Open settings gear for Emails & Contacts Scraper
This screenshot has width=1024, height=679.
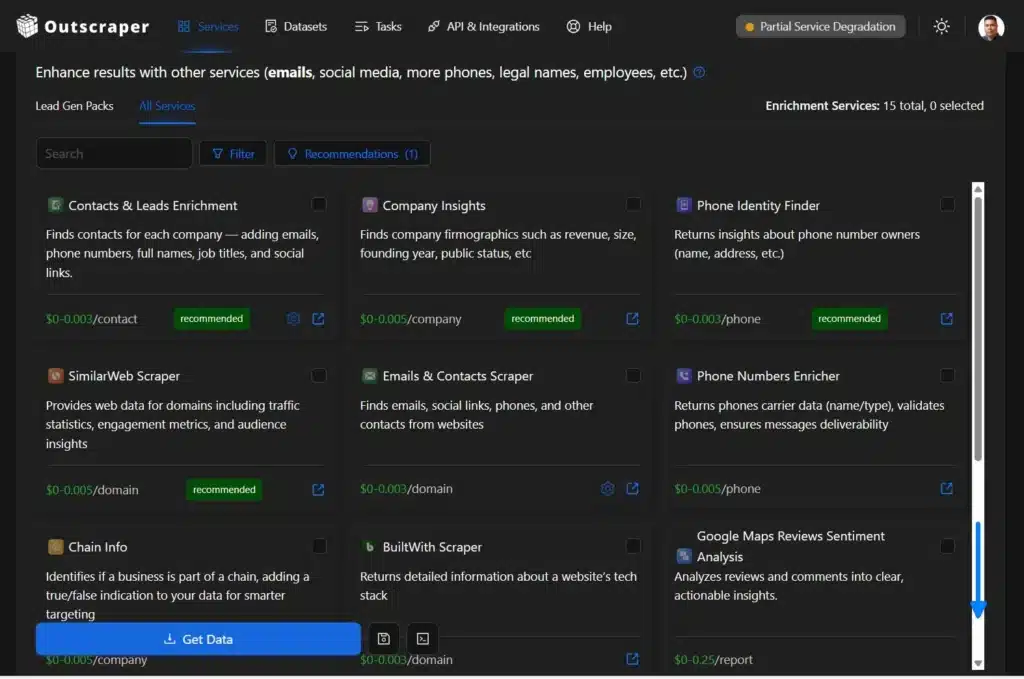[x=607, y=488]
